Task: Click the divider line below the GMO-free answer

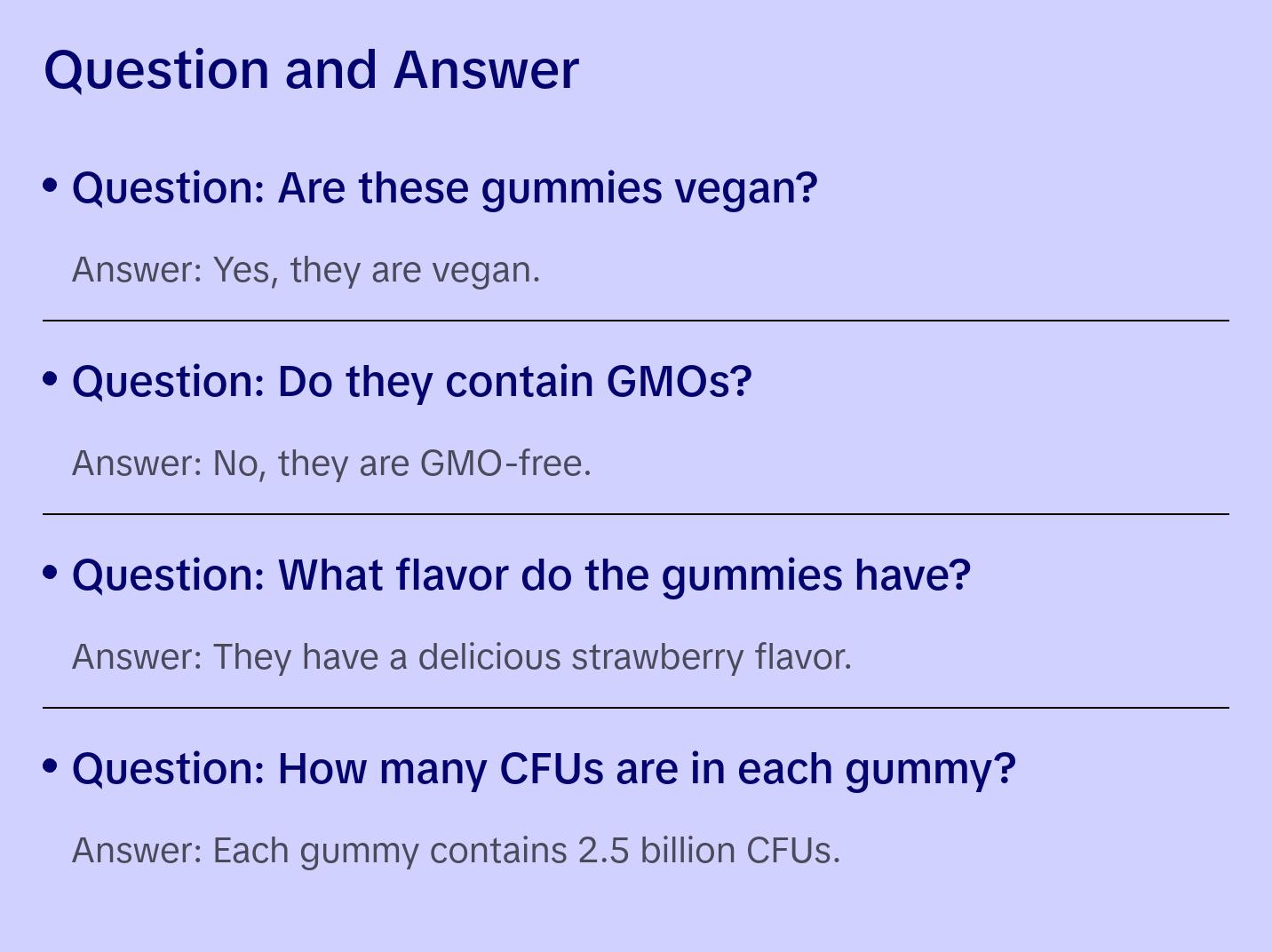Action: [636, 514]
